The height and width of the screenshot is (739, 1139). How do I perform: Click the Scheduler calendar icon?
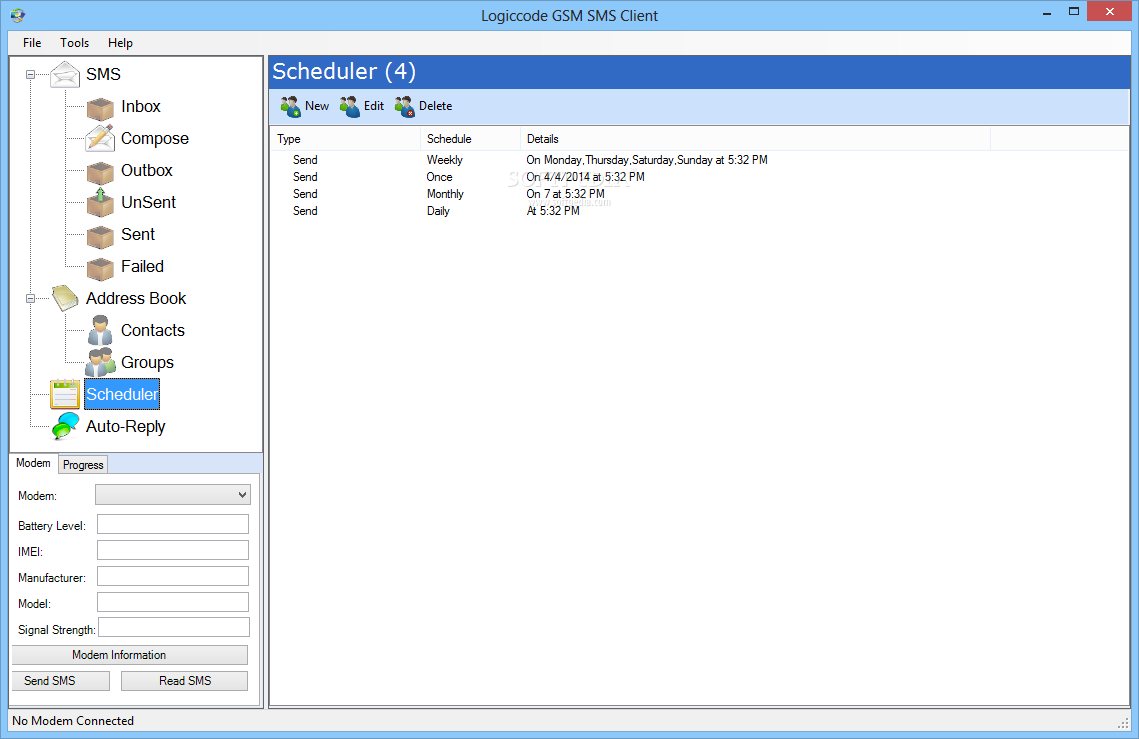coord(65,394)
